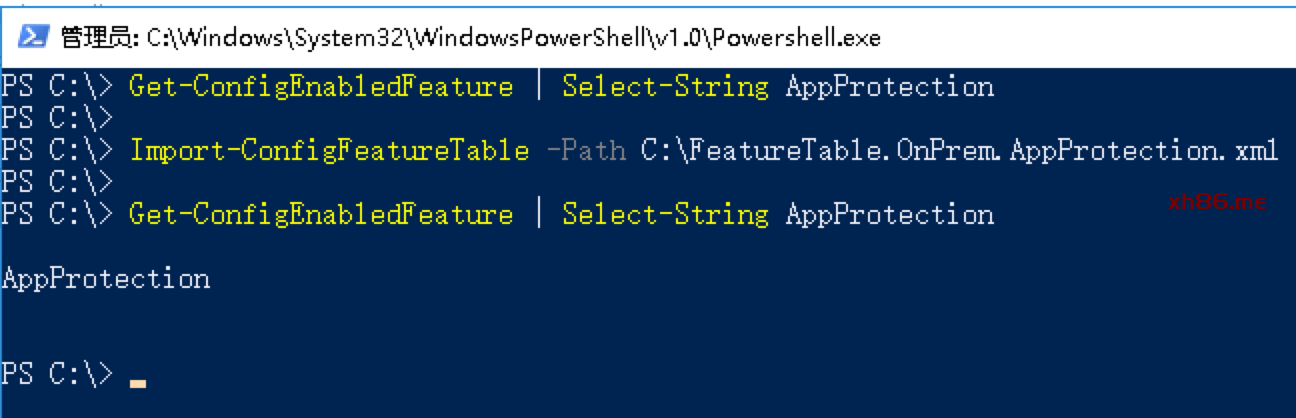Click Select-String in the last command
This screenshot has height=418, width=1296.
click(x=665, y=215)
